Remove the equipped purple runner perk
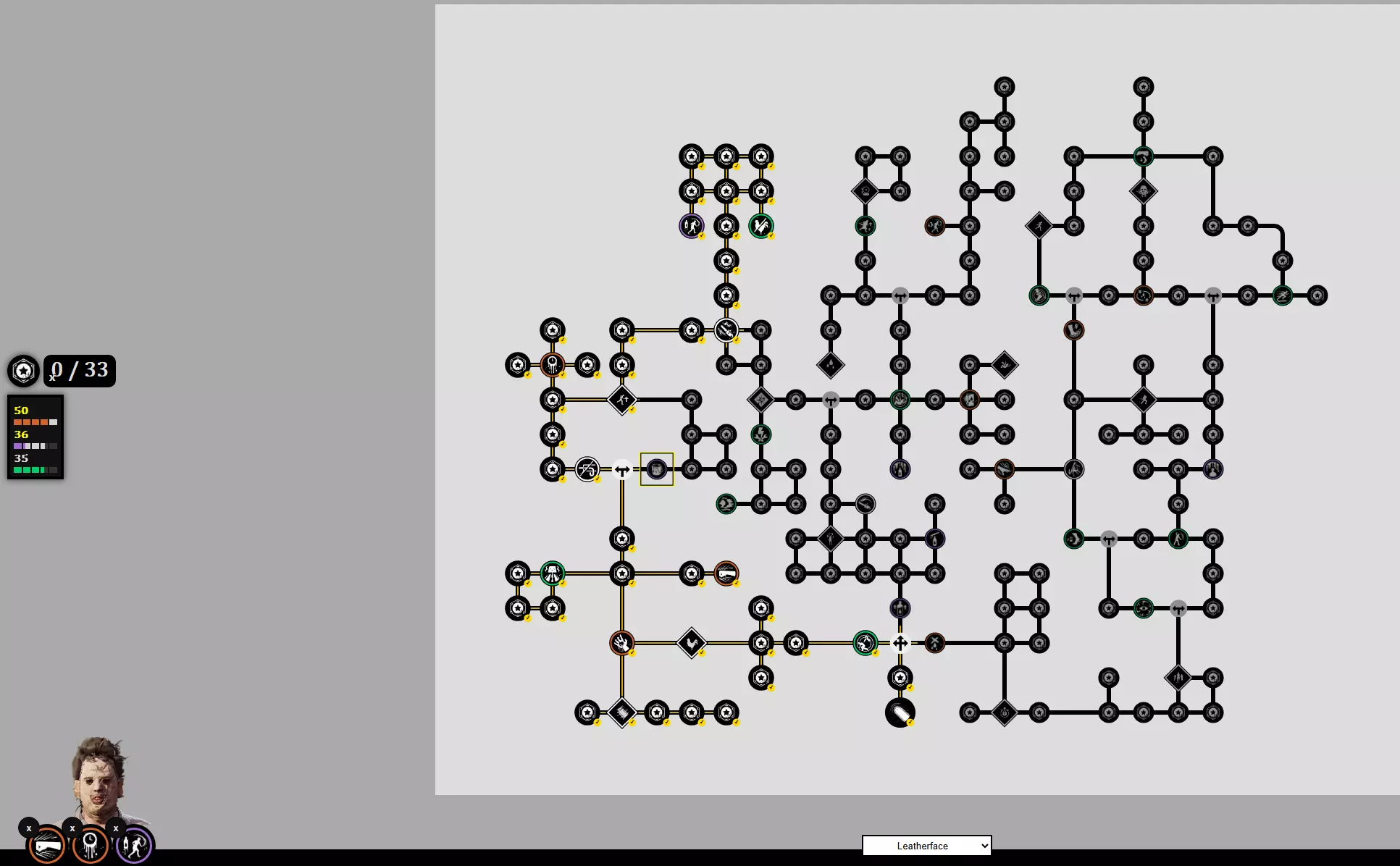This screenshot has height=866, width=1400. pos(116,828)
